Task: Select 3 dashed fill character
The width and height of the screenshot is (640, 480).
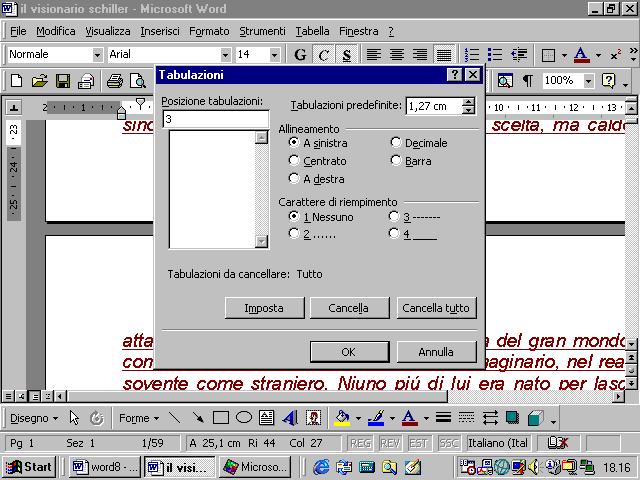Action: point(415,217)
